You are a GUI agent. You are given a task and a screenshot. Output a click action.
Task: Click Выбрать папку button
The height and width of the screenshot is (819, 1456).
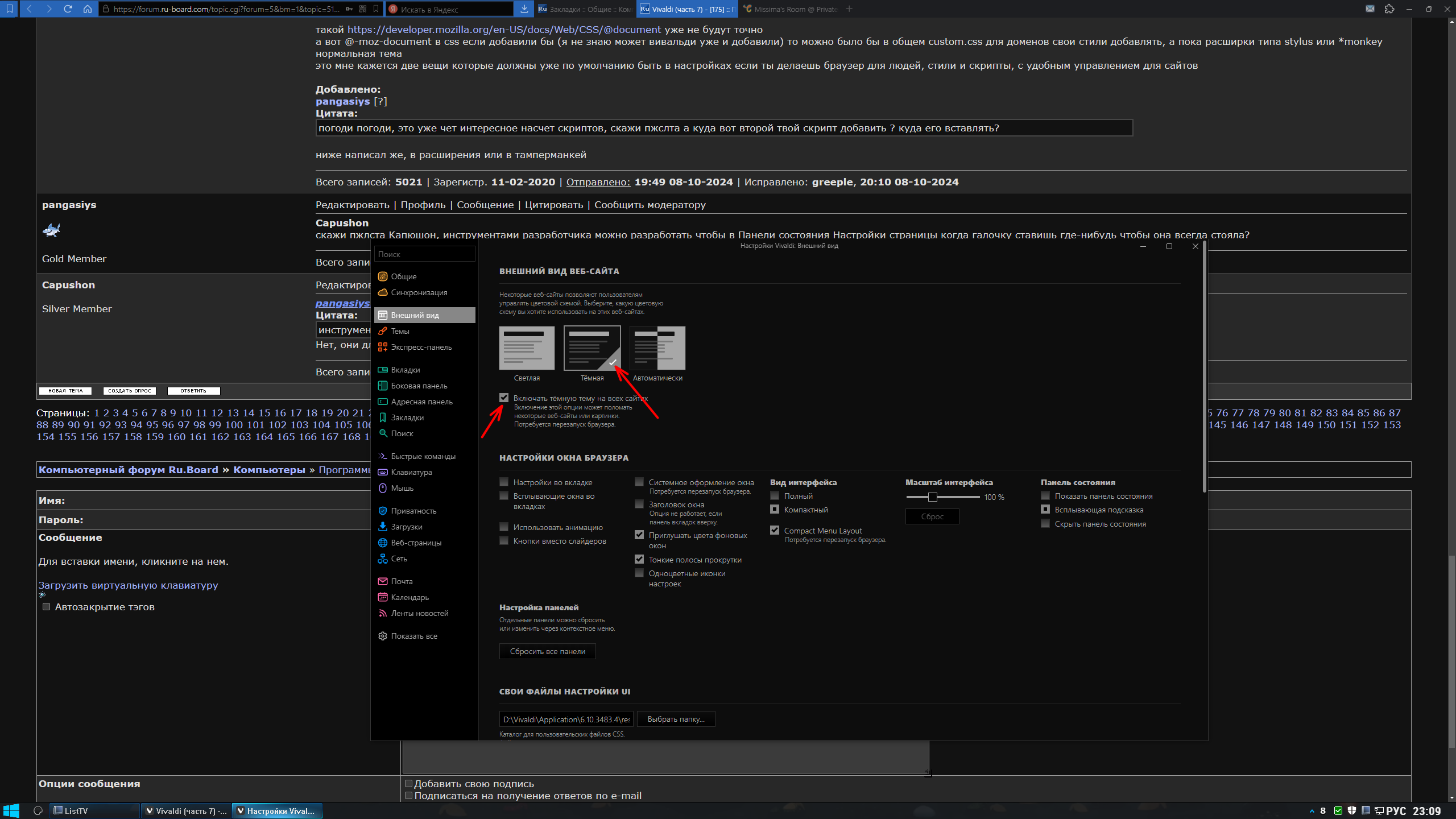pos(676,719)
